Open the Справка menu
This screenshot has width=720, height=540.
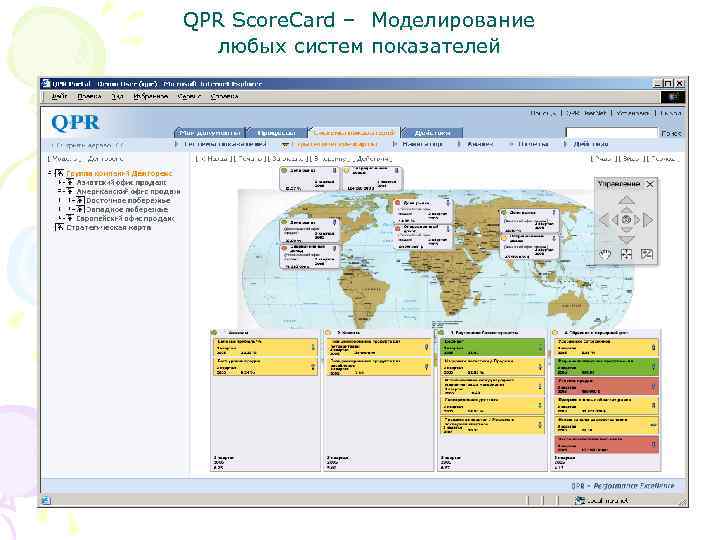point(224,96)
